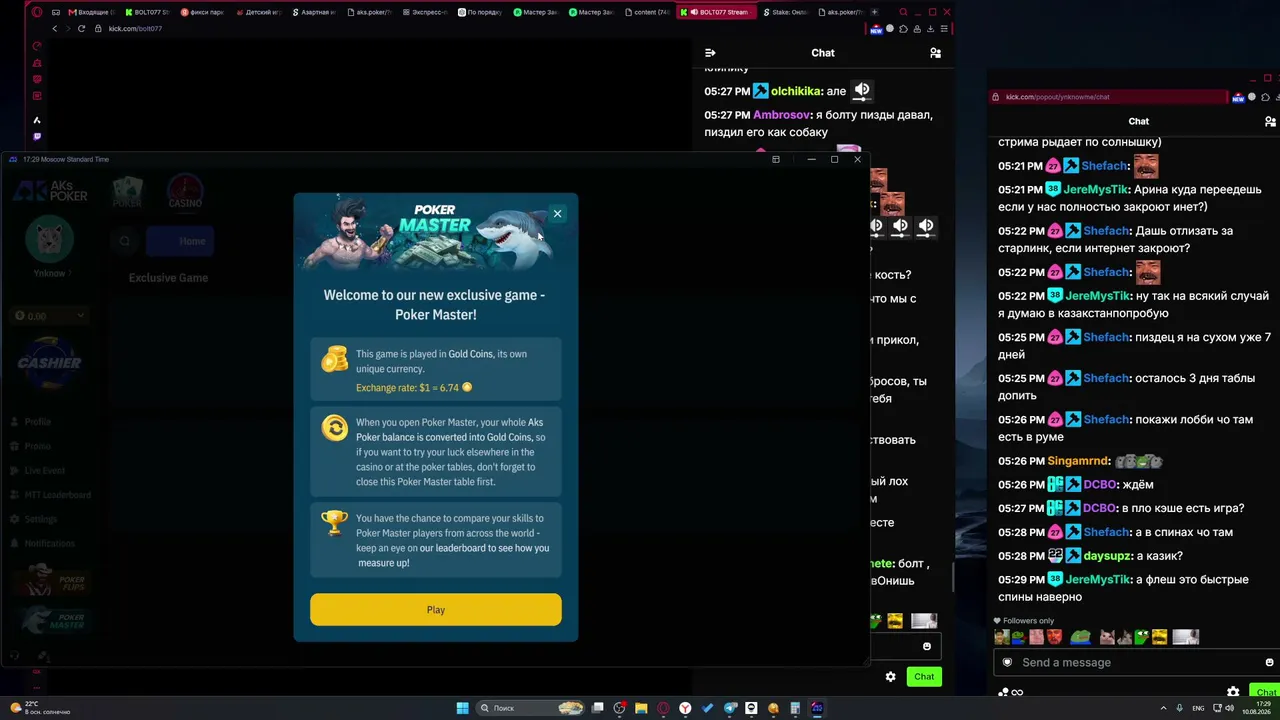Open the Casino section icon in AKs Poker
1280x720 pixels.
tap(184, 192)
